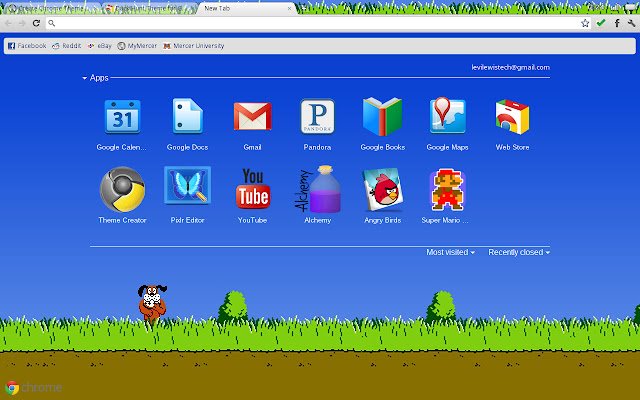Viewport: 640px width, 400px height.
Task: Click the browser reload button
Action: click(36, 23)
